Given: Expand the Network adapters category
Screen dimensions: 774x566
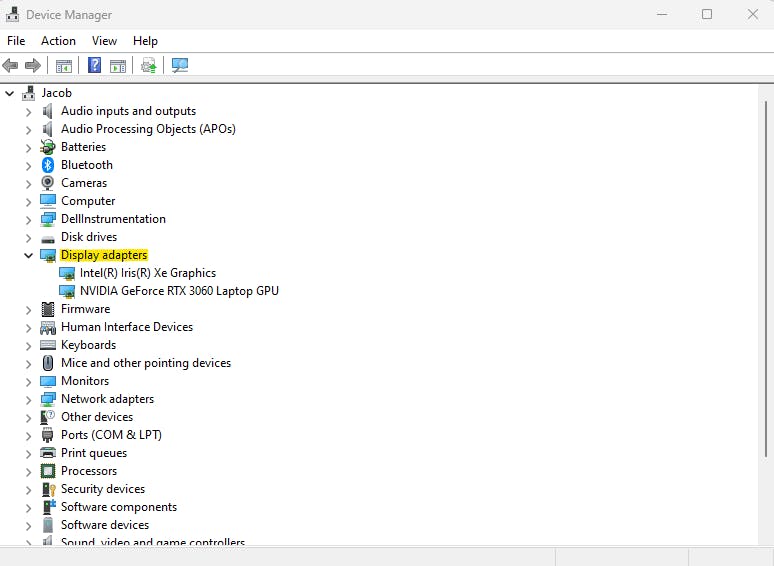Looking at the screenshot, I should (29, 399).
